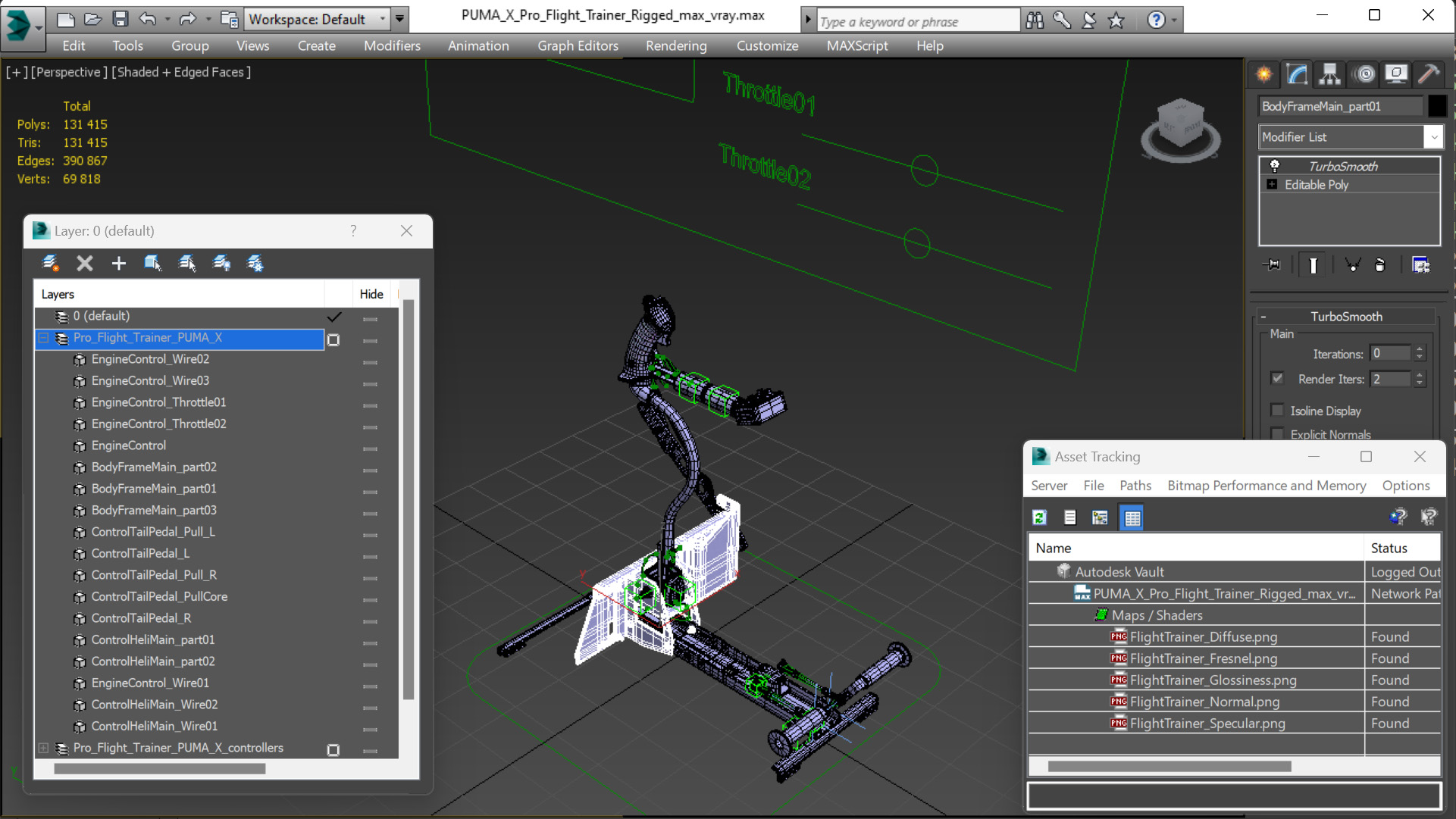Click Pin Stack icon below modifier stack
This screenshot has width=1456, height=819.
tap(1273, 265)
